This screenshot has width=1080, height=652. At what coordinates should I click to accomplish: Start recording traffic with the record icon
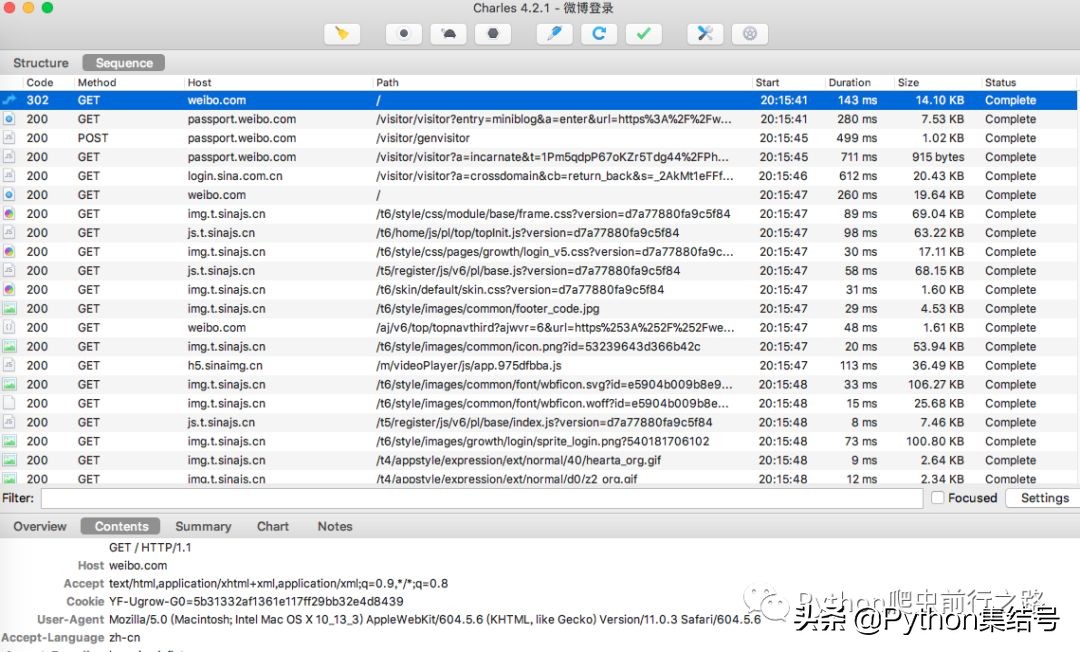coord(403,33)
